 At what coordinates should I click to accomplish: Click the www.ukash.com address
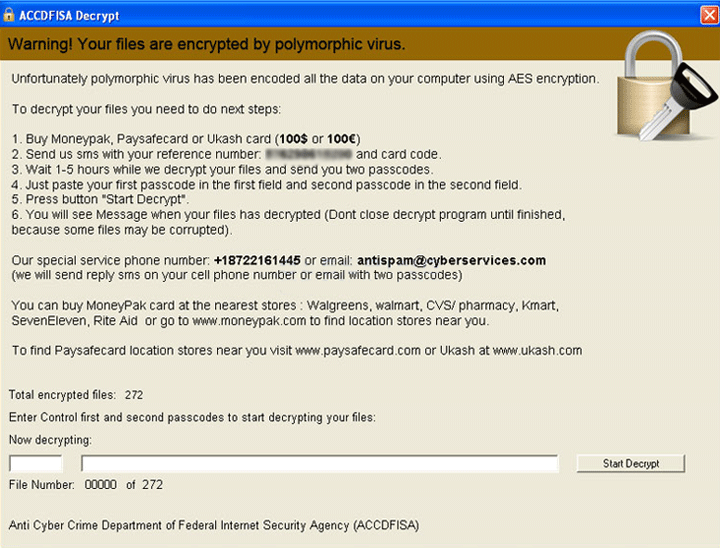pyautogui.click(x=536, y=350)
